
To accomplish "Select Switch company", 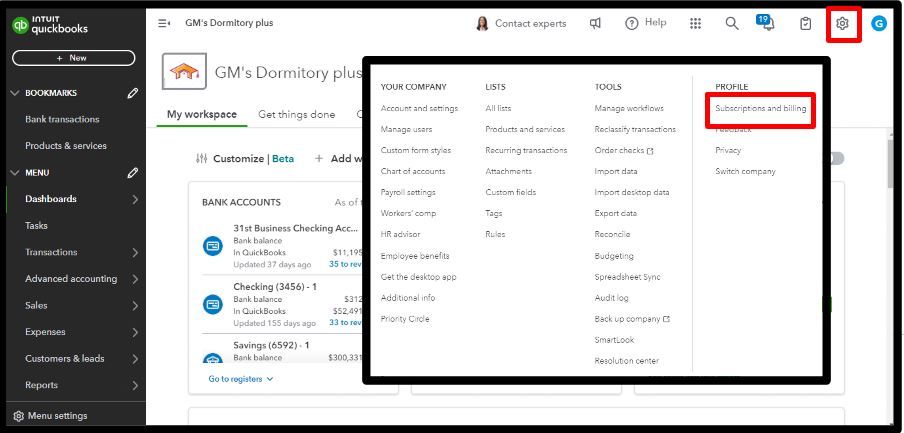I will [x=745, y=171].
